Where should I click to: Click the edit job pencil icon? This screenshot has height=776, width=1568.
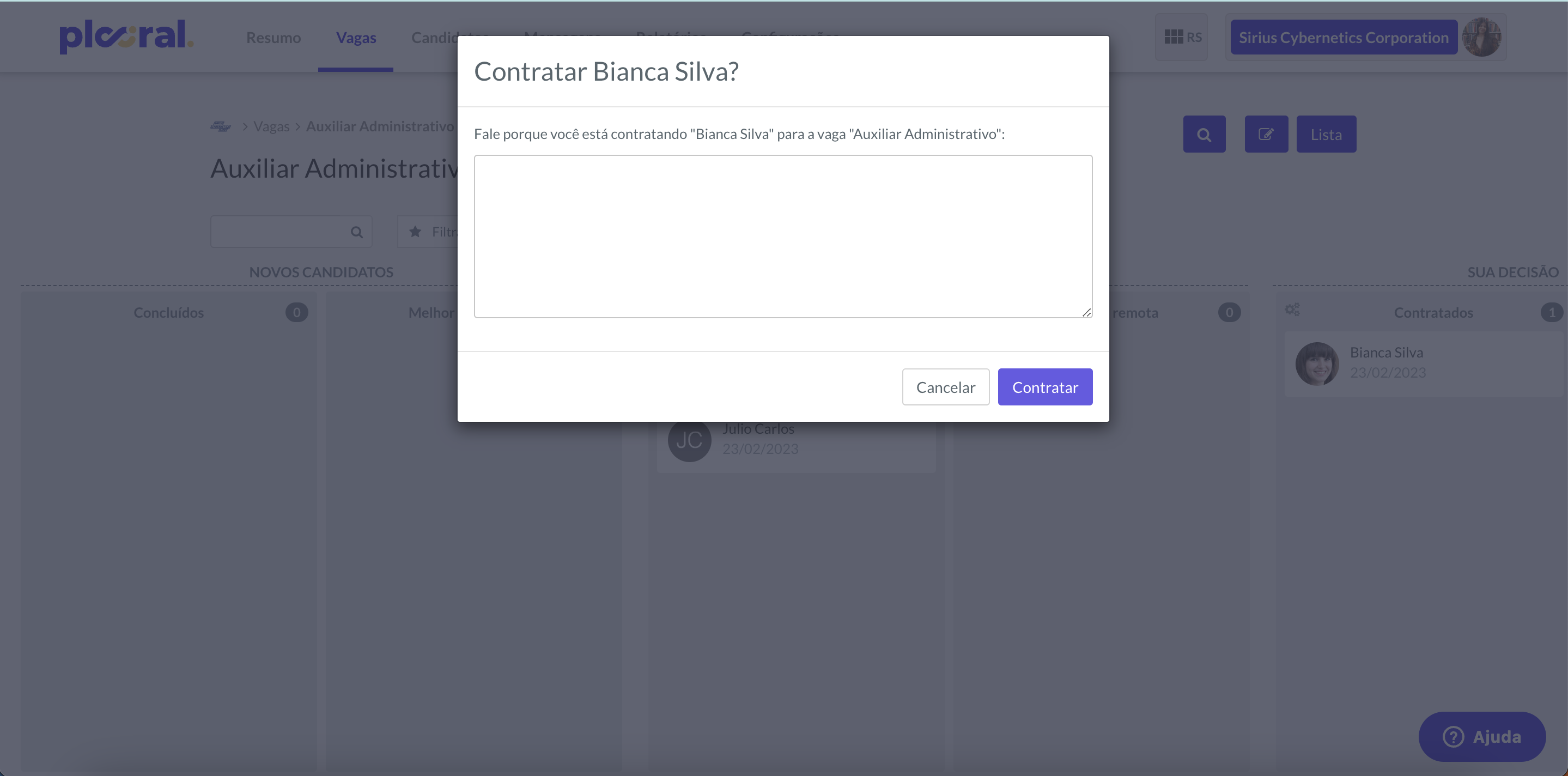[x=1266, y=135]
